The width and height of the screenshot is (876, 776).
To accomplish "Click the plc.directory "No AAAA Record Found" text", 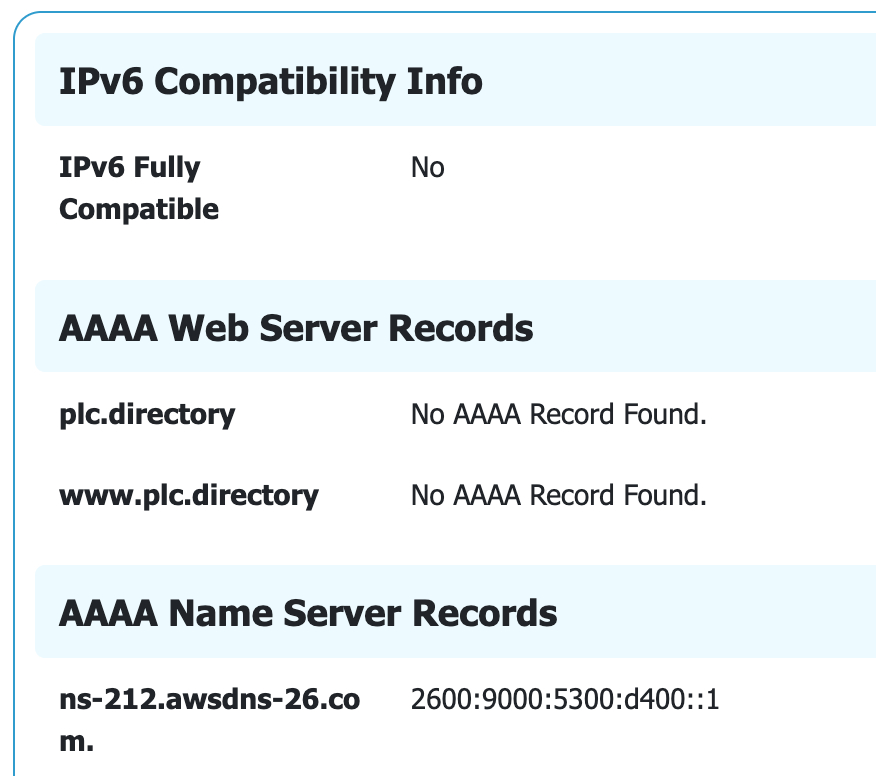I will click(558, 414).
